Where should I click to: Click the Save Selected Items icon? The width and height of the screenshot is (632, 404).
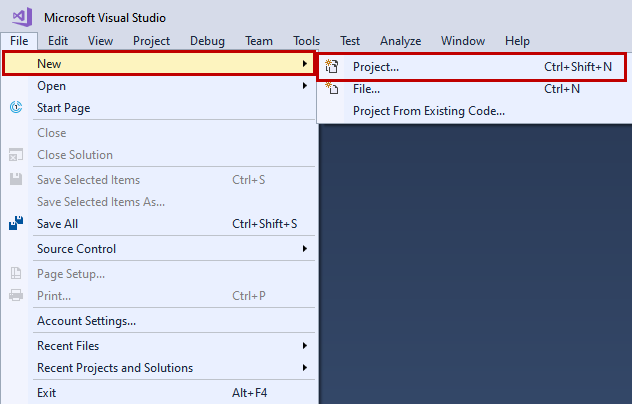[x=16, y=180]
